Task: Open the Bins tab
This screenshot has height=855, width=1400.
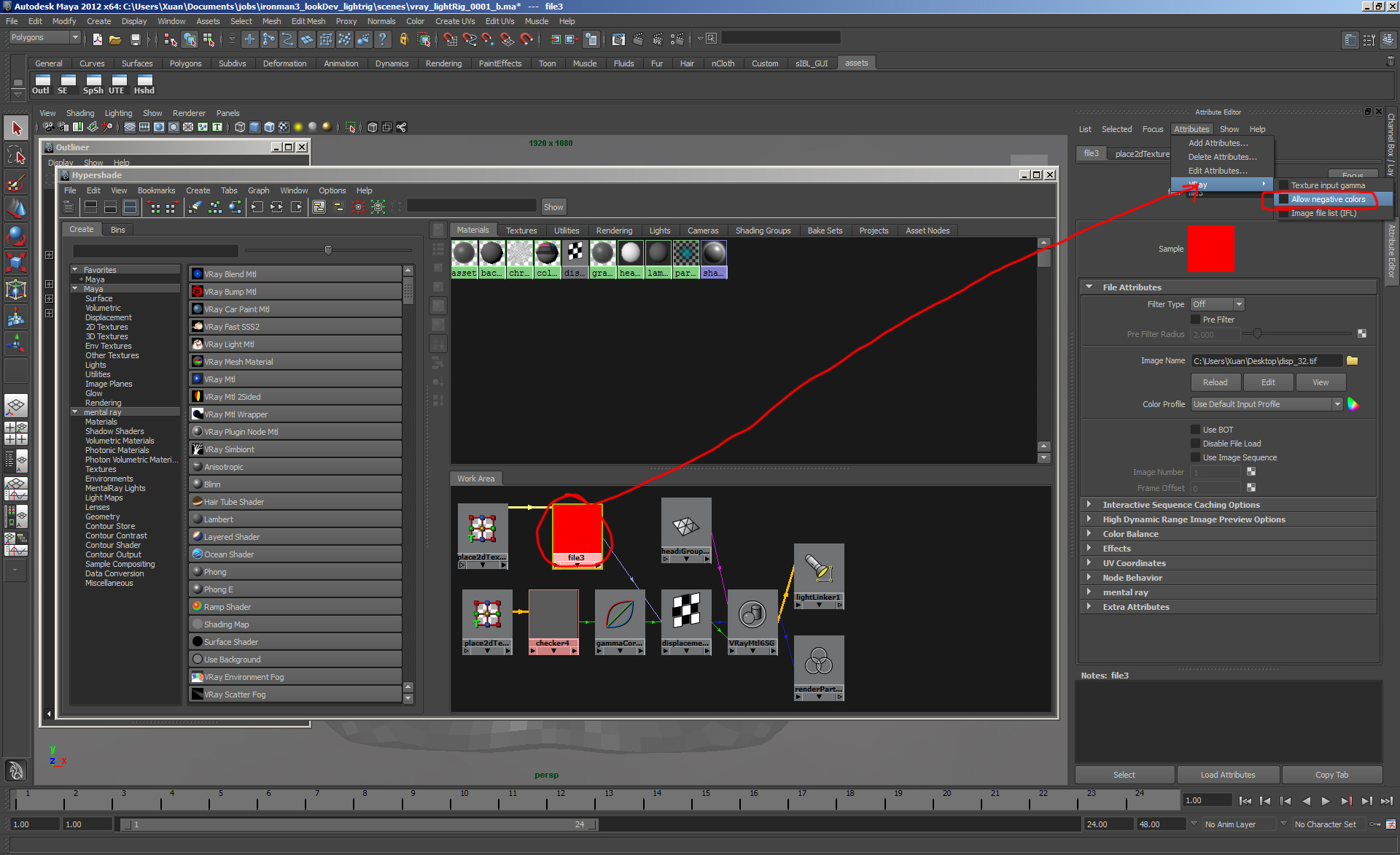Action: (117, 230)
